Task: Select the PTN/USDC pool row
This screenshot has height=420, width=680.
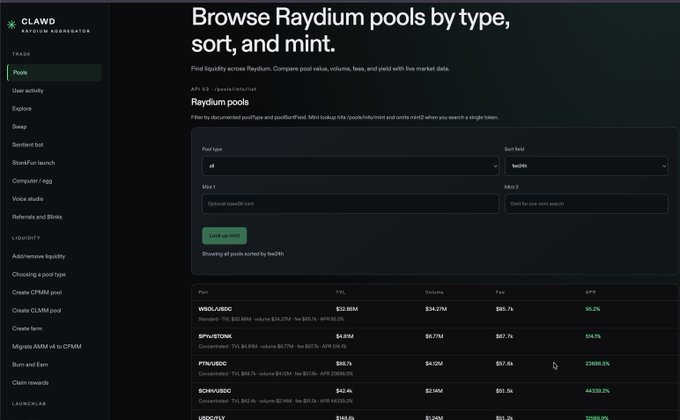Action: 435,369
